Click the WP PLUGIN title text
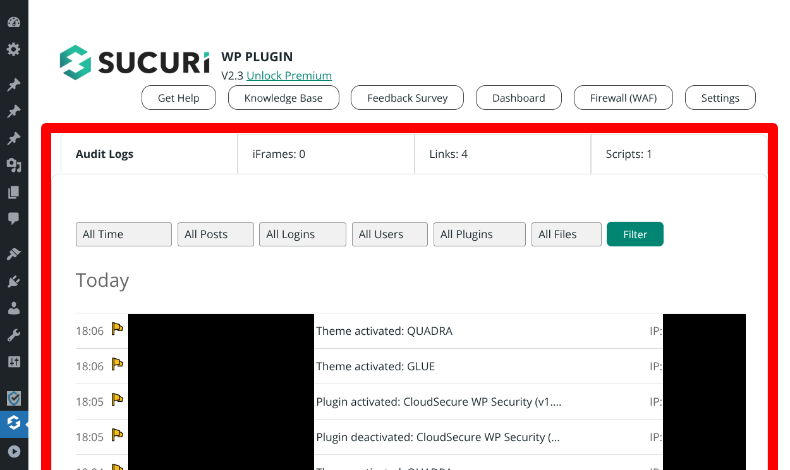The width and height of the screenshot is (790, 470). coord(257,56)
